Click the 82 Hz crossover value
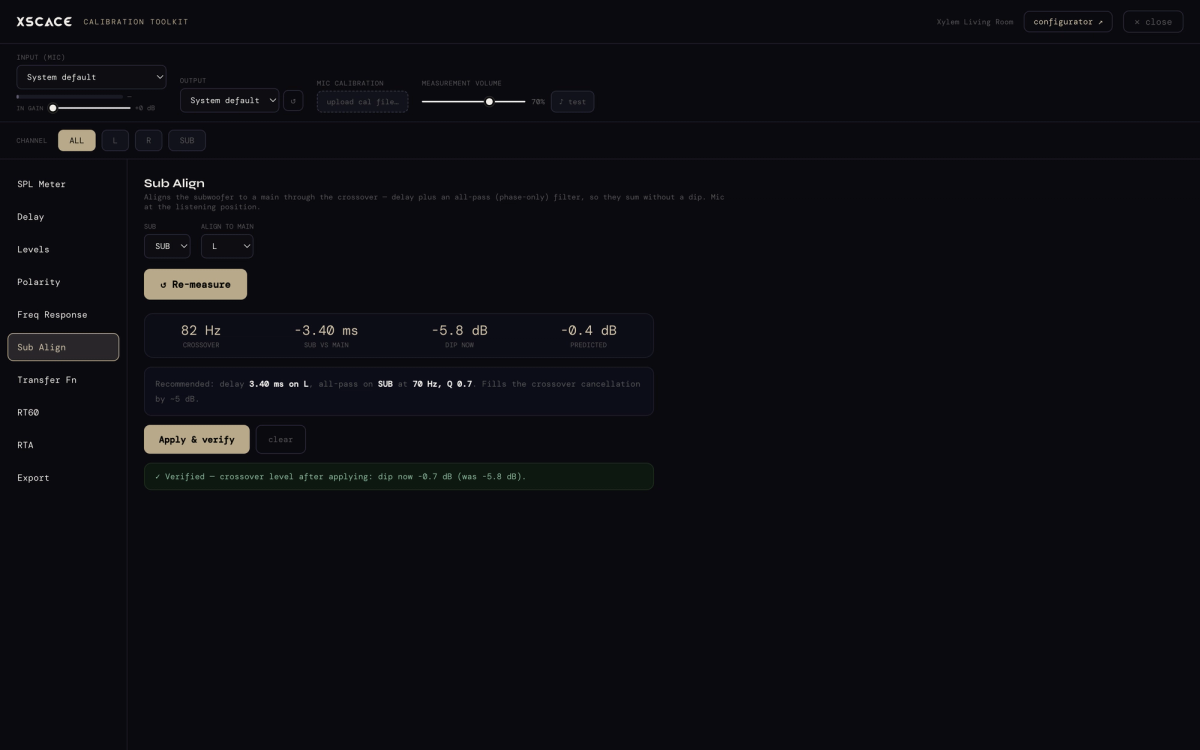The image size is (1200, 750). coord(201,330)
